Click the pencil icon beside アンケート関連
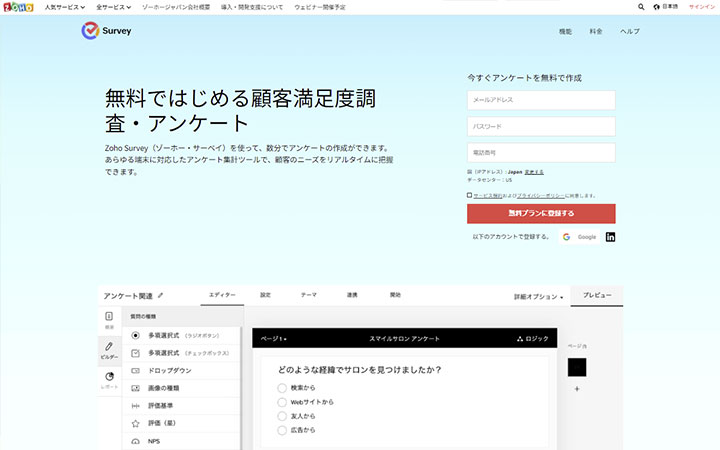The height and width of the screenshot is (450, 720). 160,296
